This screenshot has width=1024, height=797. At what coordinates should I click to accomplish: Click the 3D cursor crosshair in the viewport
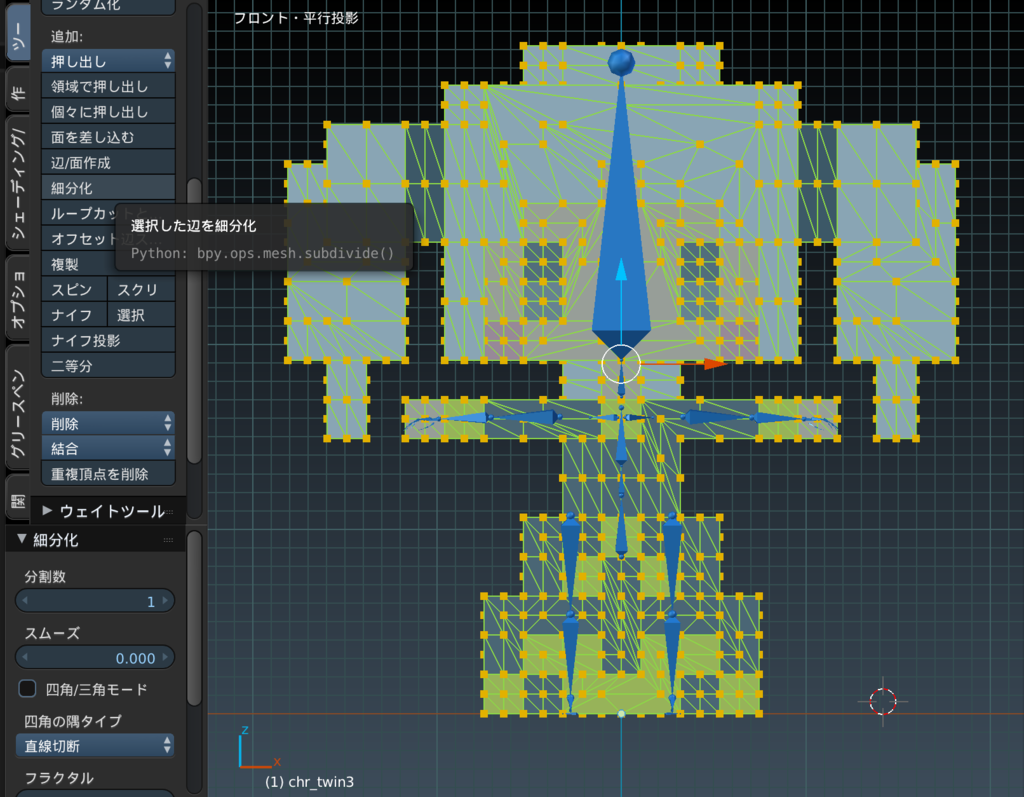tap(882, 702)
